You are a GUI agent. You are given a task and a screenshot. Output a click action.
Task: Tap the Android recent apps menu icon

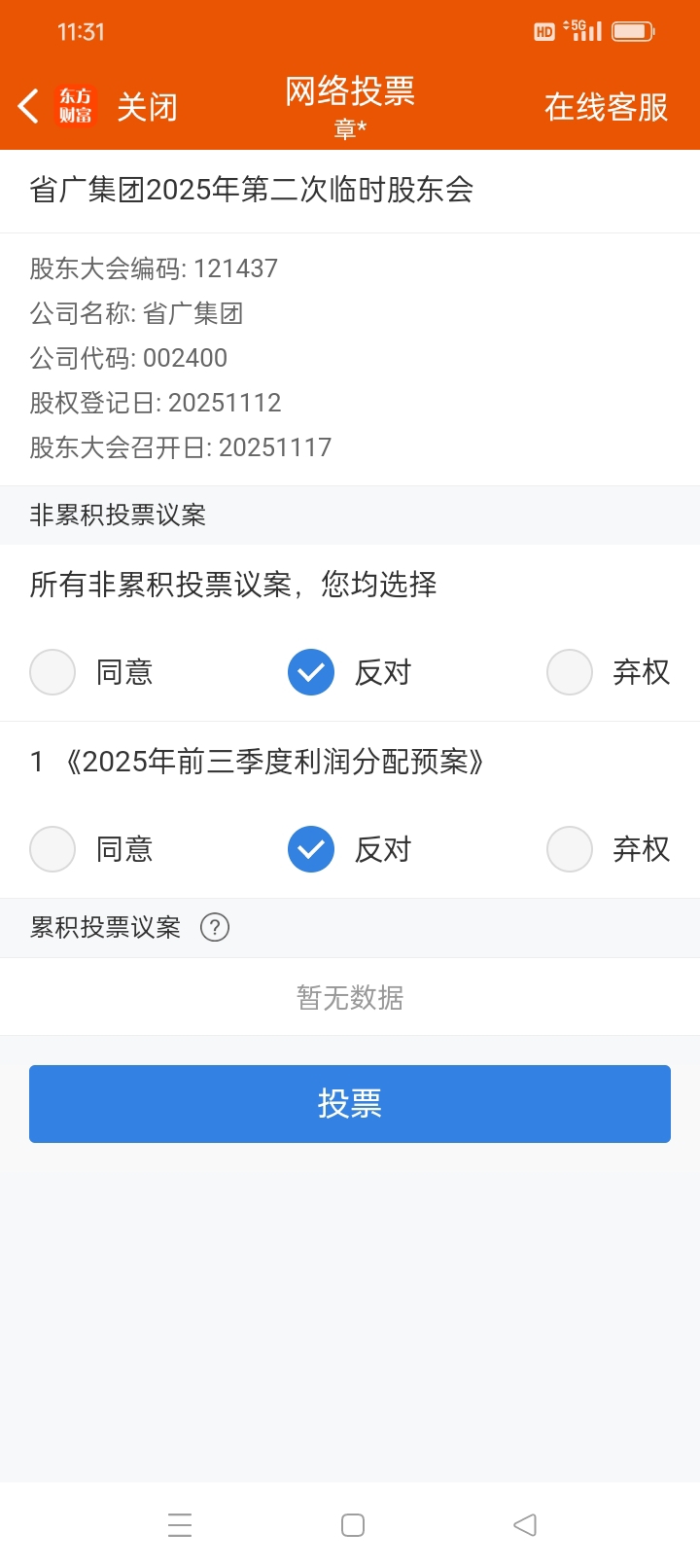tap(180, 1524)
